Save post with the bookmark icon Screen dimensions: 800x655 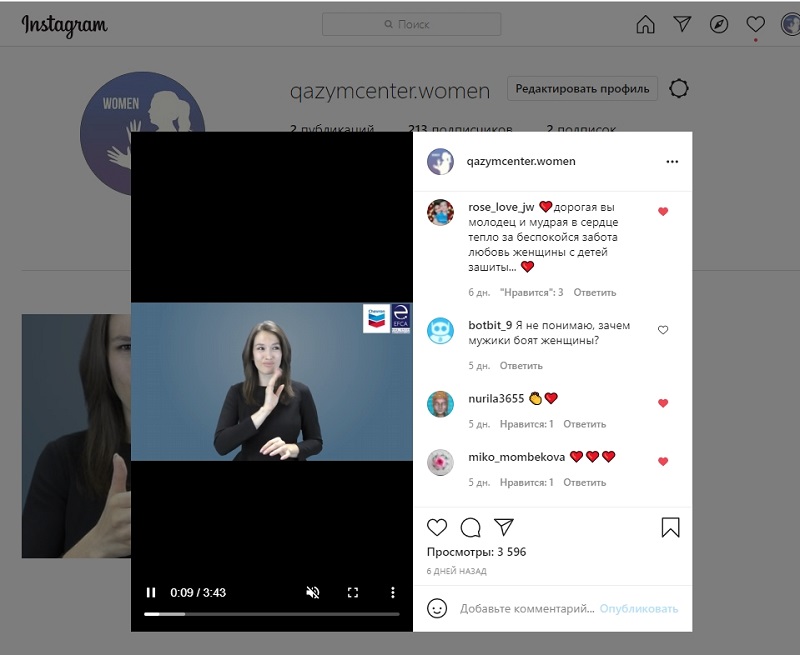670,527
